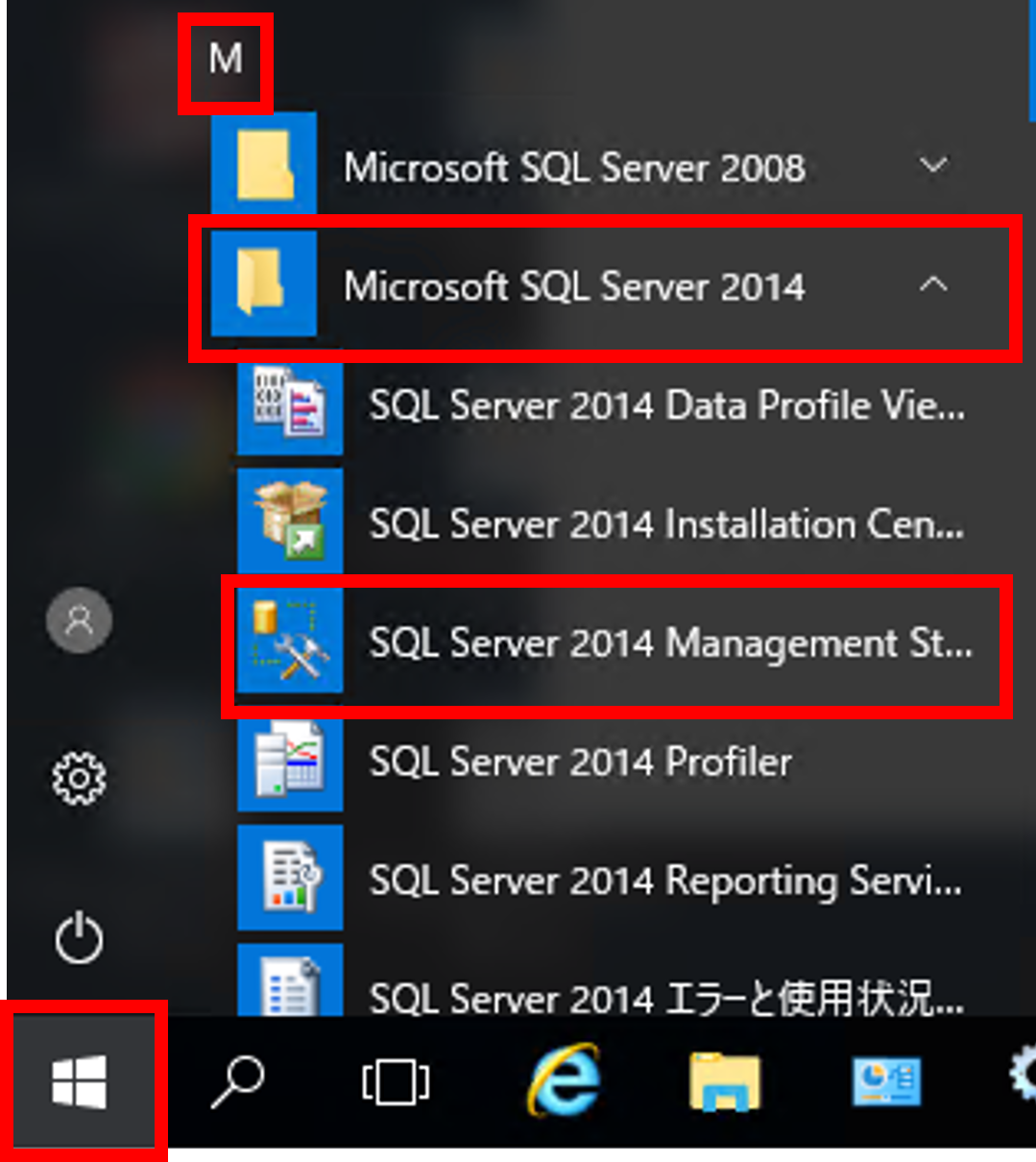Collapse Microsoft SQL Server 2014 chevron
The height and width of the screenshot is (1162, 1036).
tap(933, 284)
